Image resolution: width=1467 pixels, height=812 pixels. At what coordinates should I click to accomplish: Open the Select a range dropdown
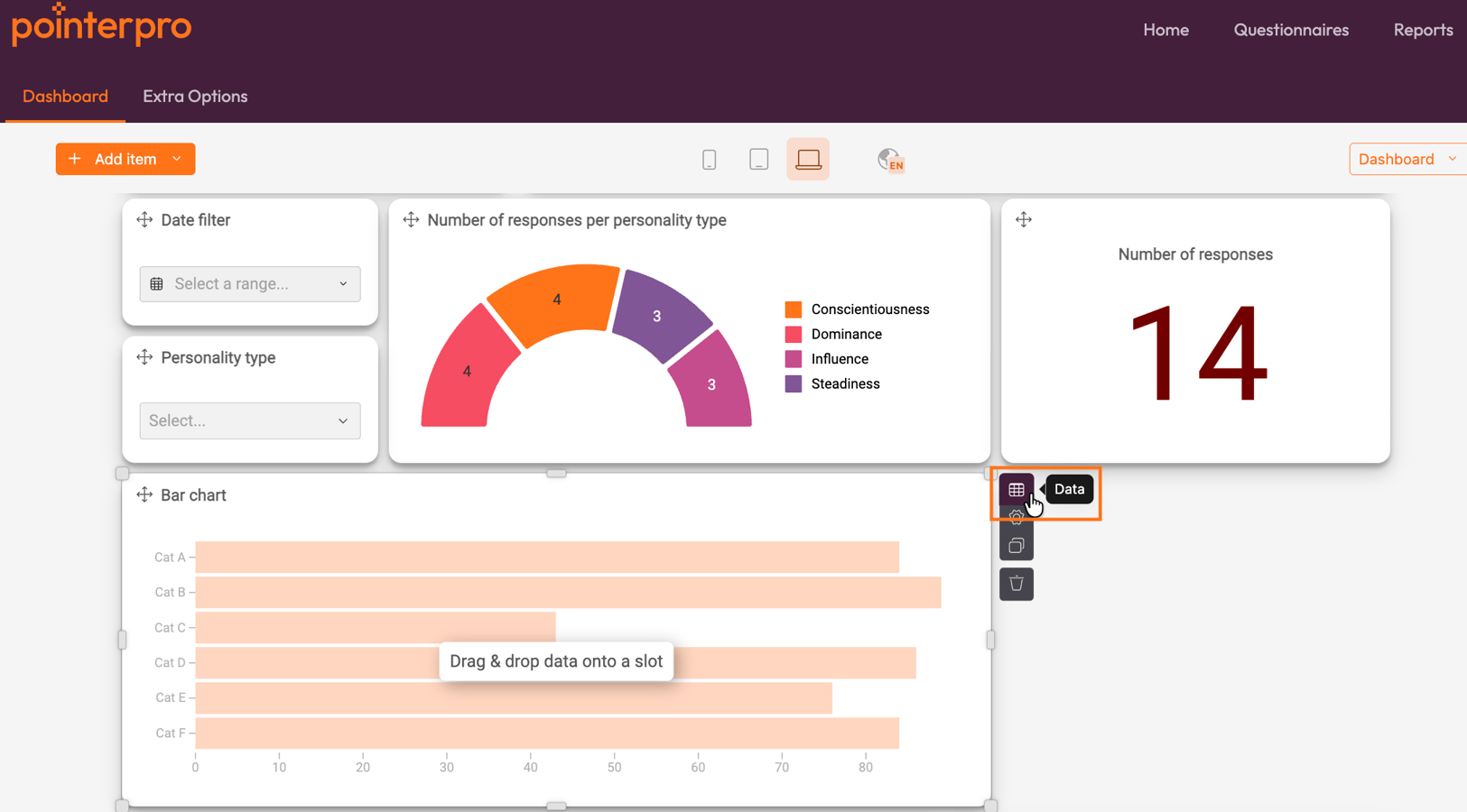point(250,284)
